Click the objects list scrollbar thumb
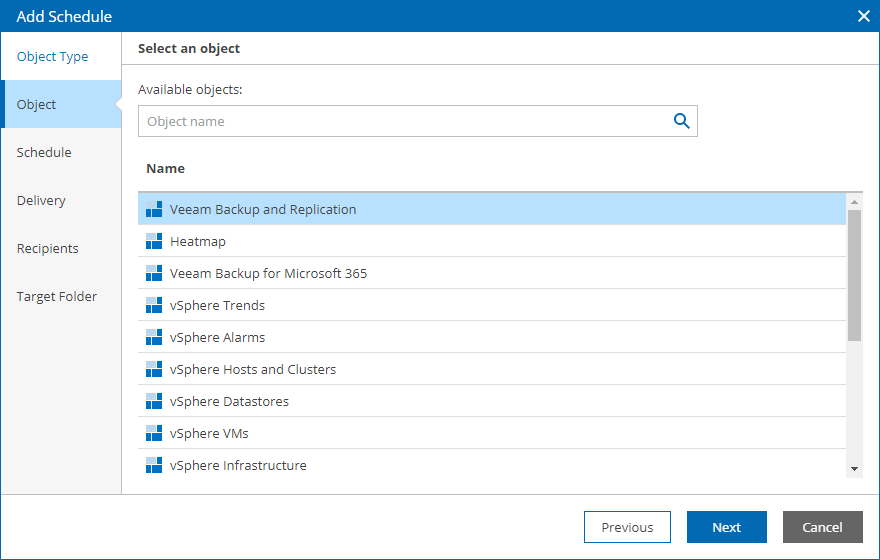The width and height of the screenshot is (880, 560). click(x=854, y=276)
